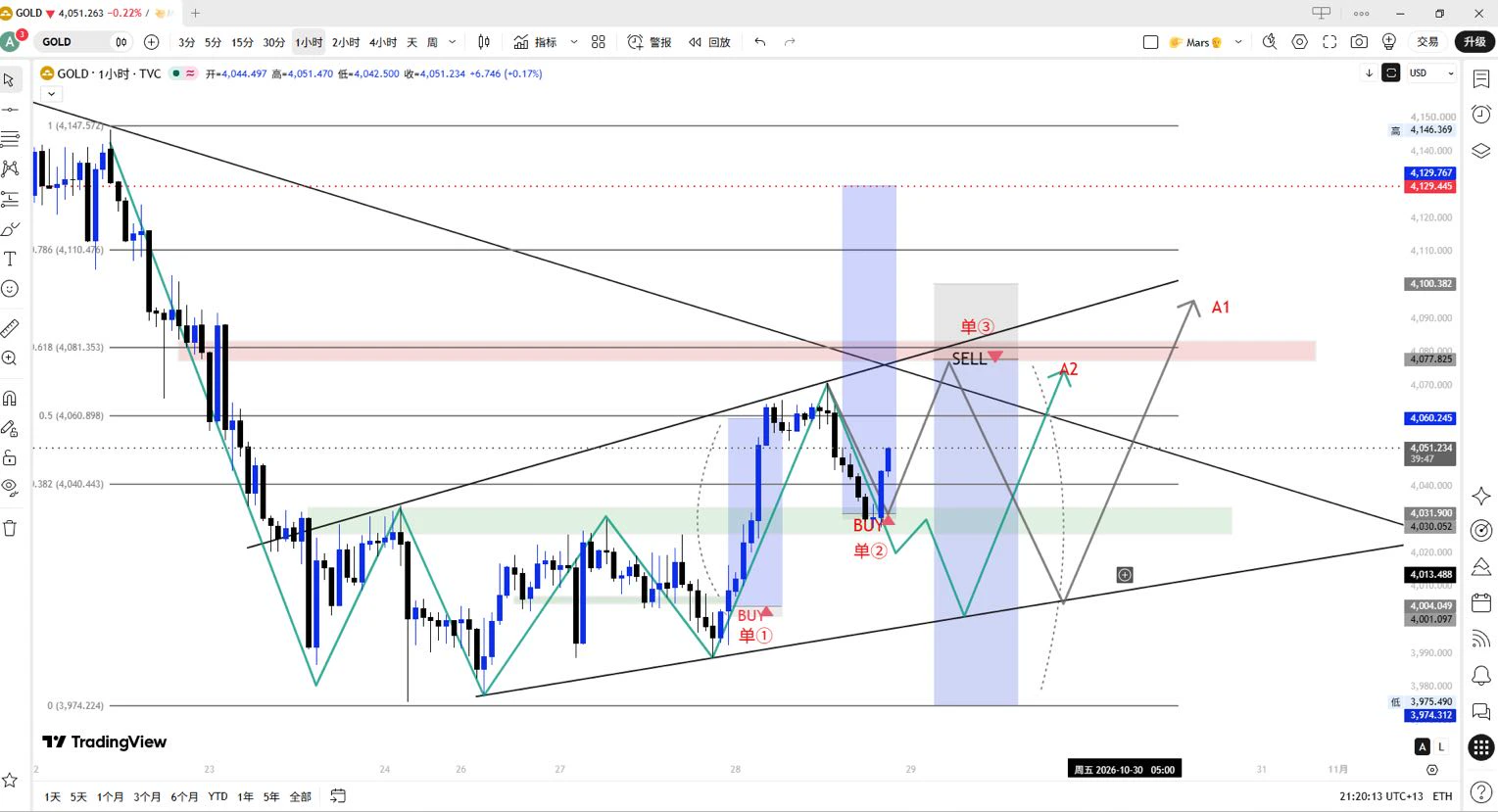
Task: Select the trash/remove drawings icon
Action: pyautogui.click(x=10, y=528)
